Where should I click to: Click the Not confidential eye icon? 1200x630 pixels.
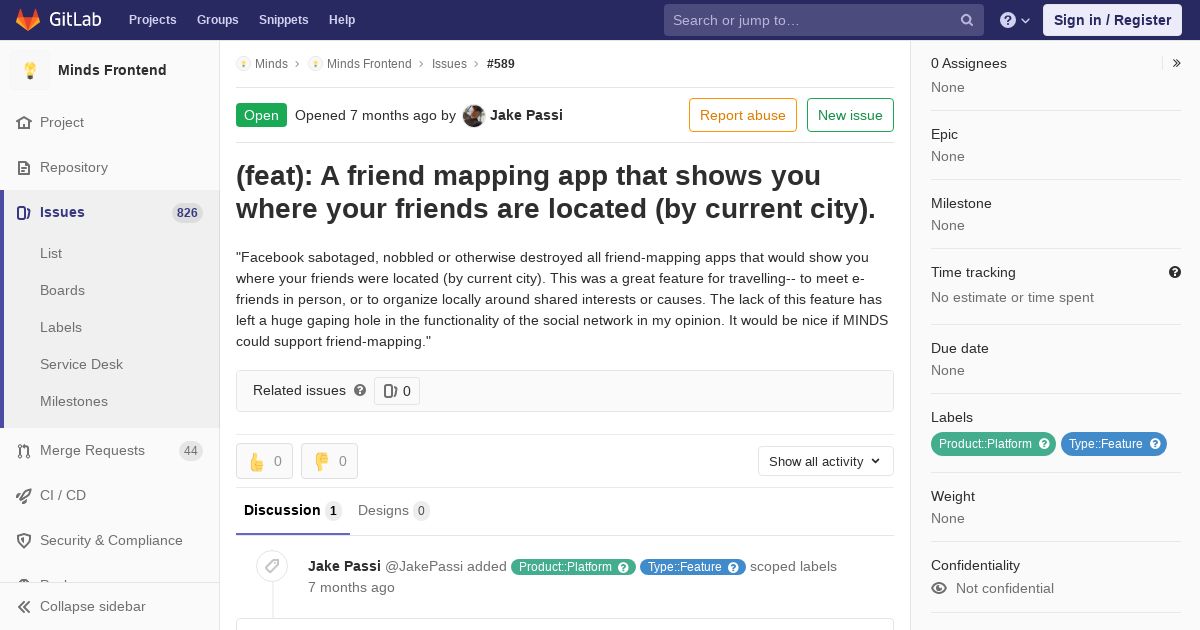click(939, 588)
